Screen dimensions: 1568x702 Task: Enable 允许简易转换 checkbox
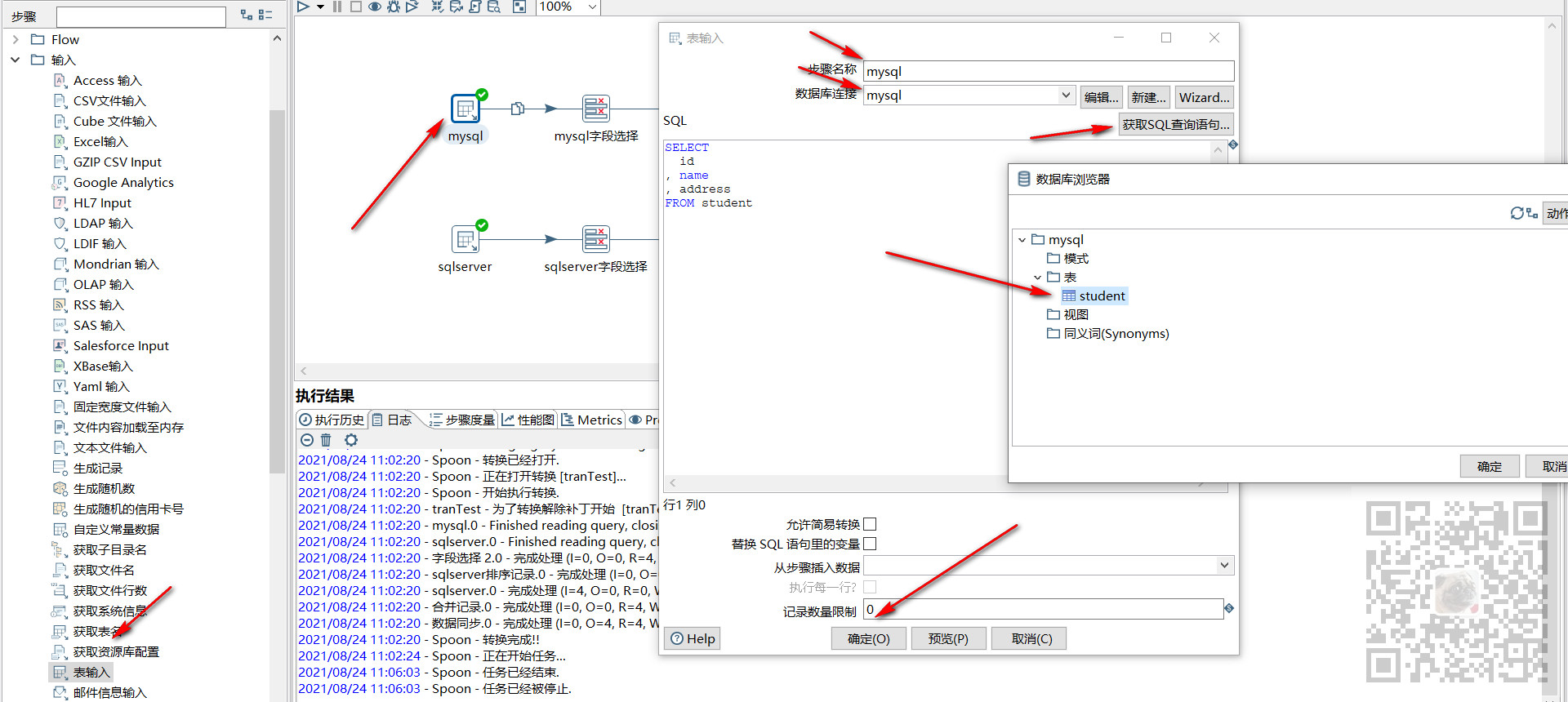pyautogui.click(x=870, y=524)
